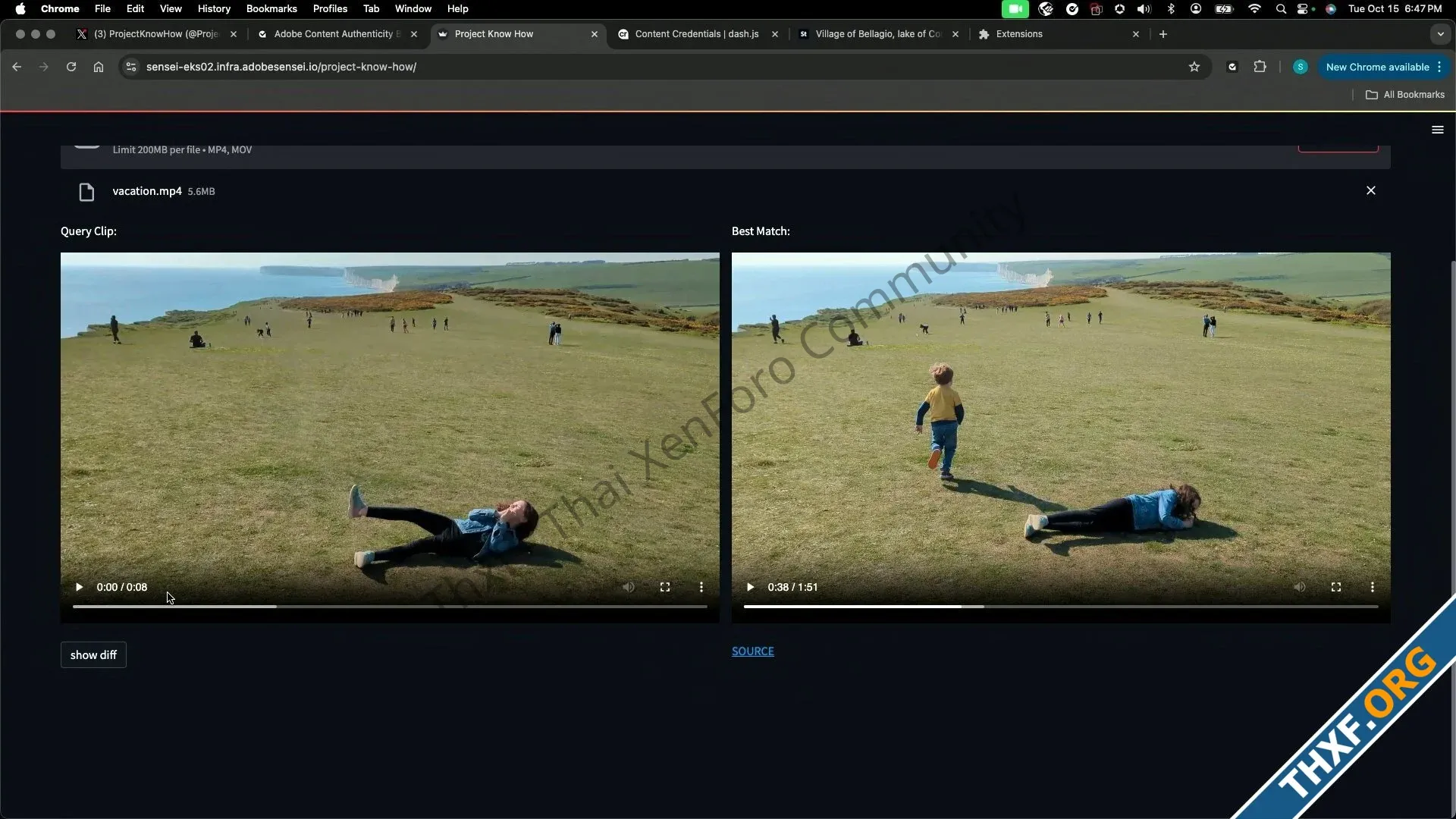Switch to ProjectKnowHow X tab
1456x819 pixels.
[x=158, y=34]
